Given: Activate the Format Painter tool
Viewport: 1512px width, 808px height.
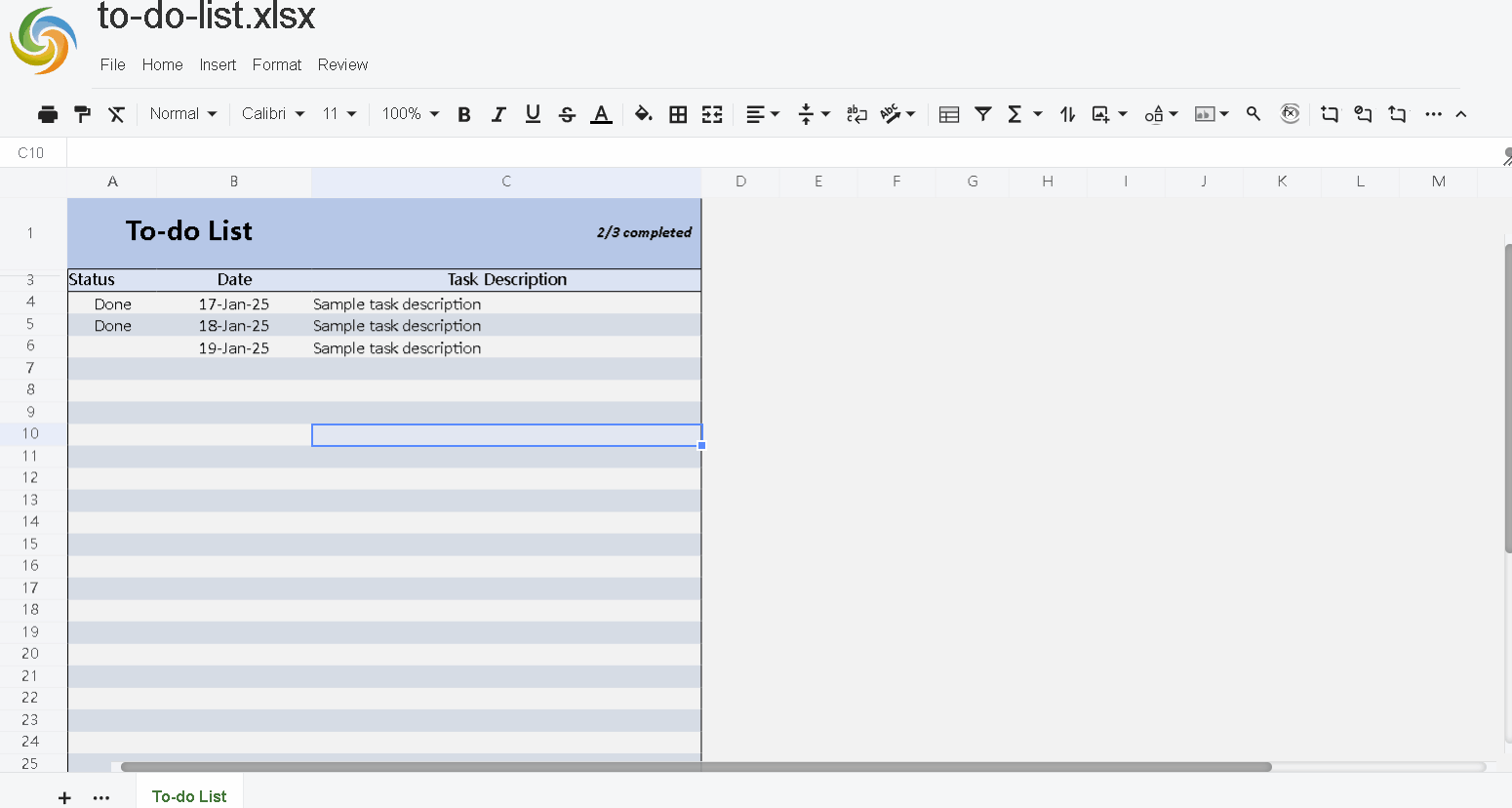Looking at the screenshot, I should (x=83, y=114).
